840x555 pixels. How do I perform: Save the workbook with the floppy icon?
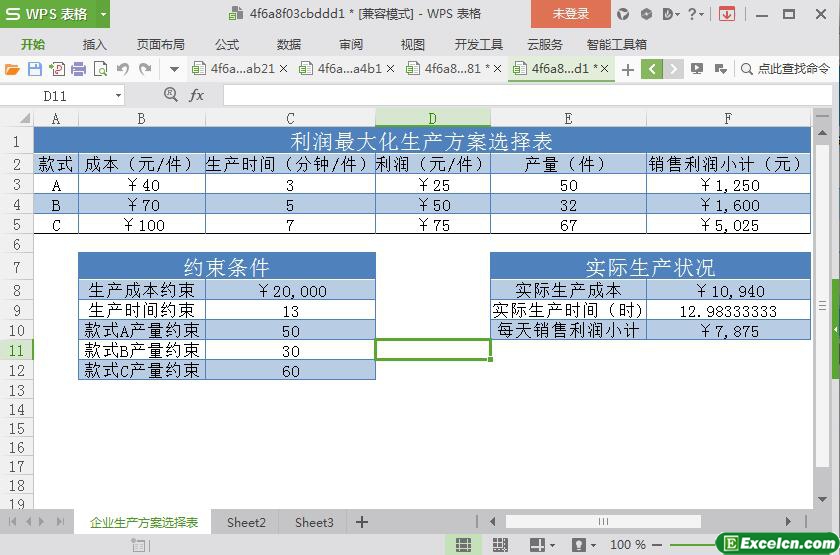tap(35, 69)
